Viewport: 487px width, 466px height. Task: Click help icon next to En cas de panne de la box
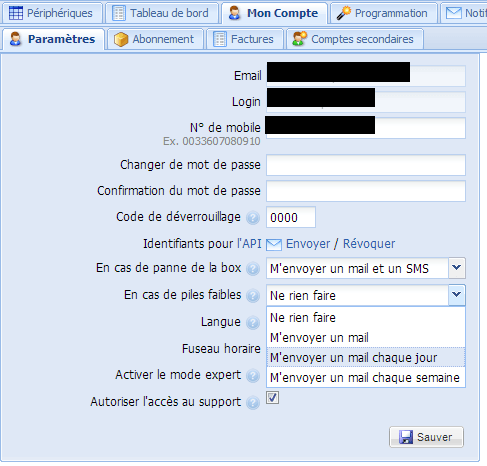[x=253, y=269]
